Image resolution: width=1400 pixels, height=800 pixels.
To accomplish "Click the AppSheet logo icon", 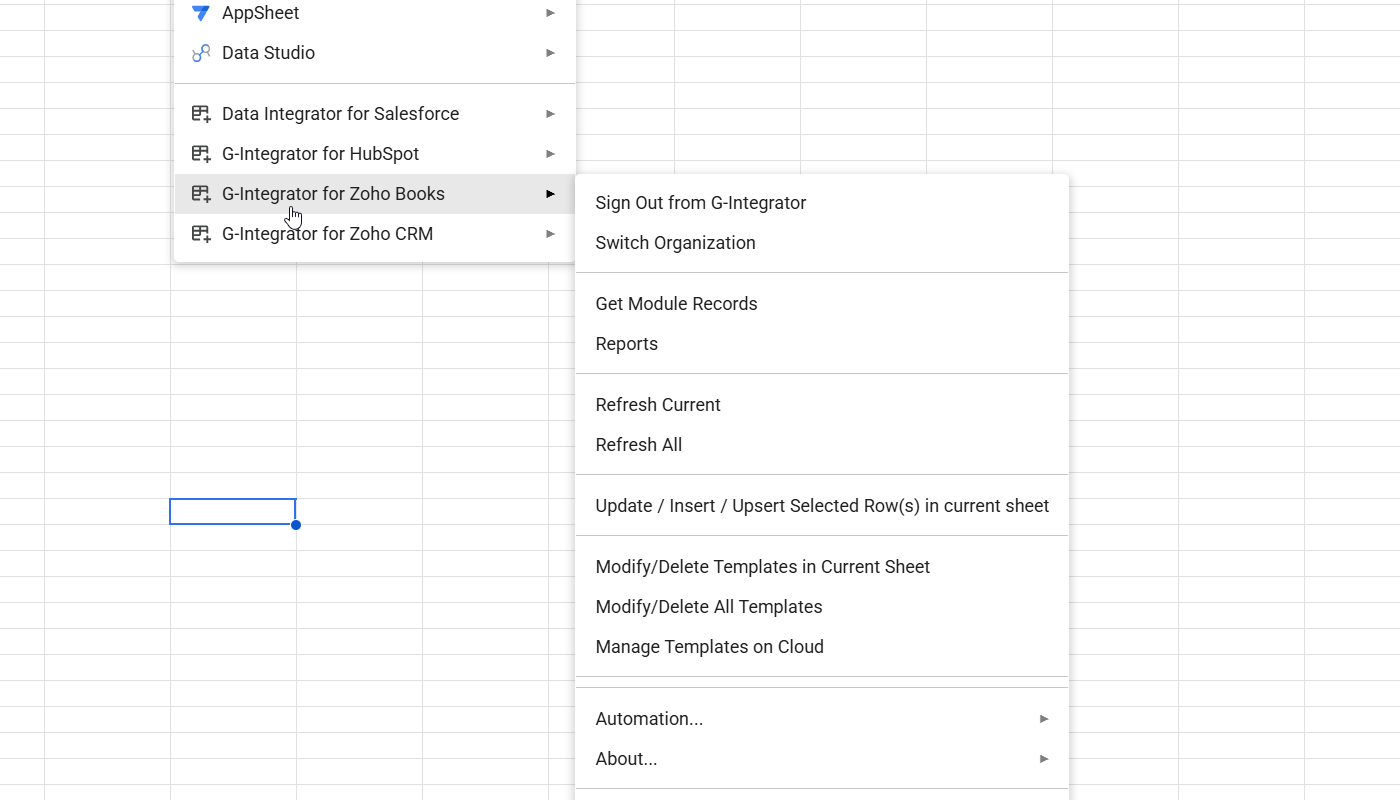I will 201,13.
